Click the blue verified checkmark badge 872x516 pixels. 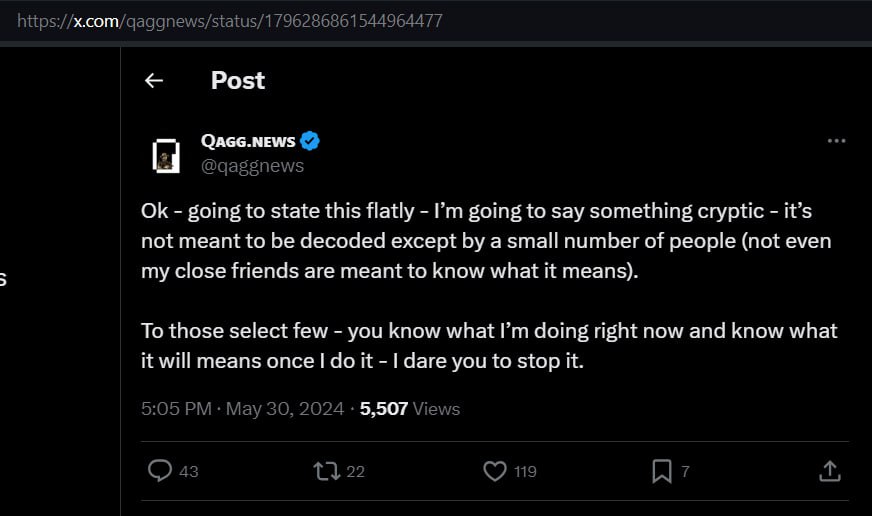click(310, 141)
